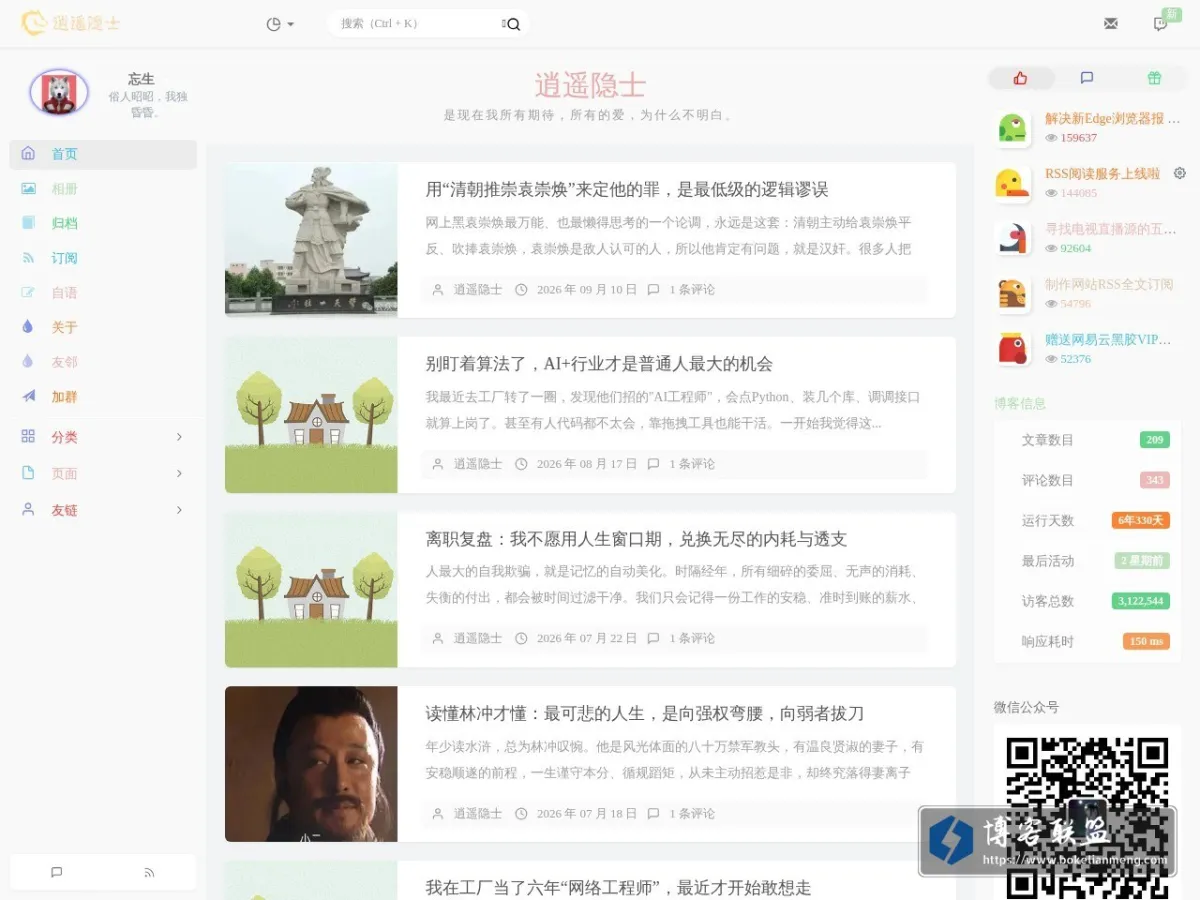1200x900 pixels.
Task: Click the droplet icon beside 友邻
Action: point(28,361)
